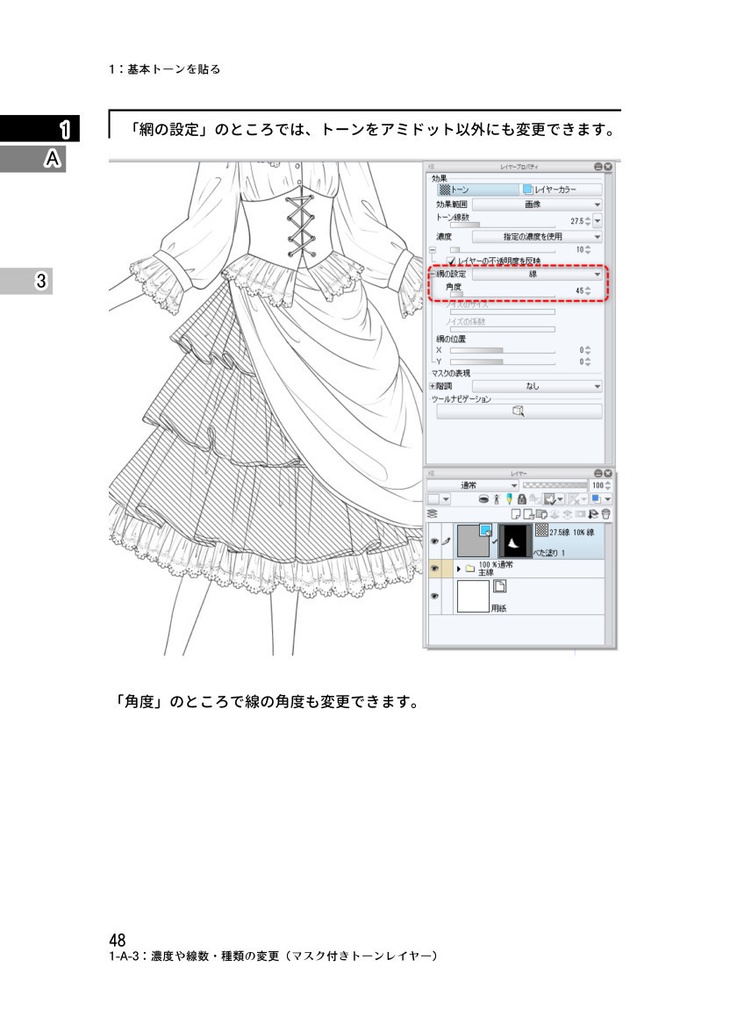Open the 網の設定 dropdown showing 線
Image resolution: width=730 pixels, height=1024 pixels.
[537, 274]
